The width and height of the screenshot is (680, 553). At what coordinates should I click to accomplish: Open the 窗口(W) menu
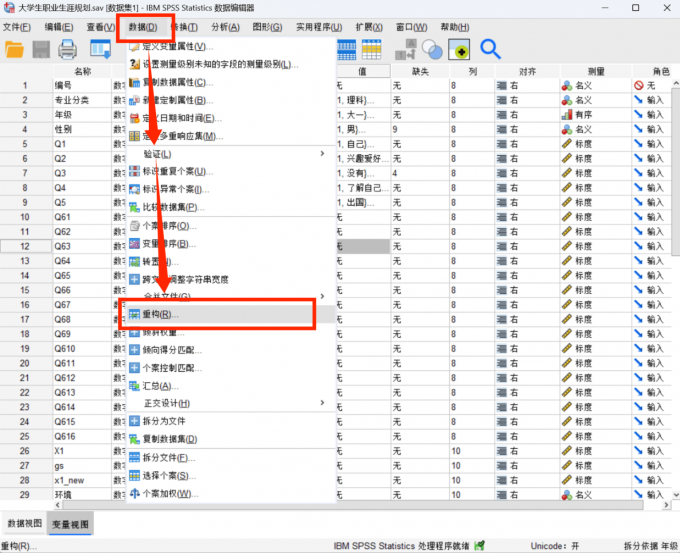pos(412,27)
